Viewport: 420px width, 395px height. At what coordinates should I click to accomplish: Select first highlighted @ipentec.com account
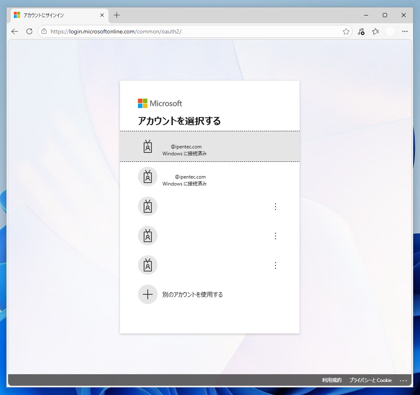tap(210, 147)
